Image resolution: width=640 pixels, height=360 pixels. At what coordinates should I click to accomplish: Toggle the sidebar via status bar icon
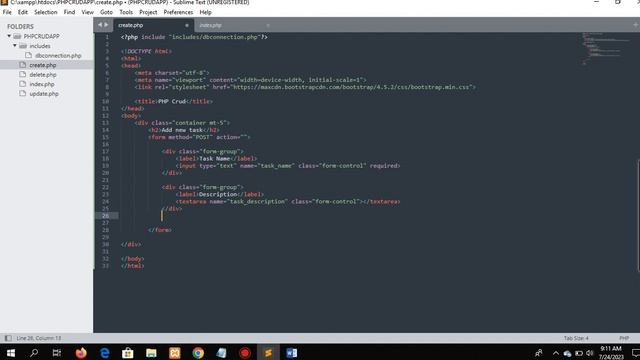[8, 338]
